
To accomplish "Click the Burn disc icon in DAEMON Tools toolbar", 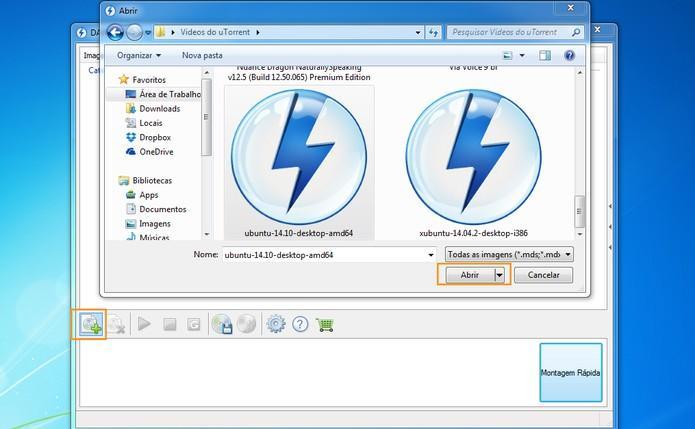I will pyautogui.click(x=246, y=324).
